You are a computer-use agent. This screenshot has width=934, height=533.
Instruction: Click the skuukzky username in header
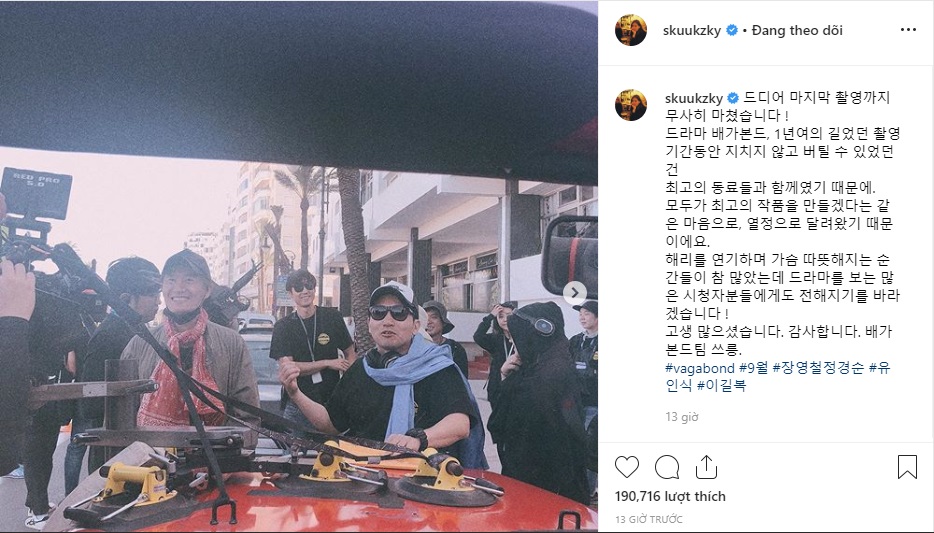click(x=692, y=30)
